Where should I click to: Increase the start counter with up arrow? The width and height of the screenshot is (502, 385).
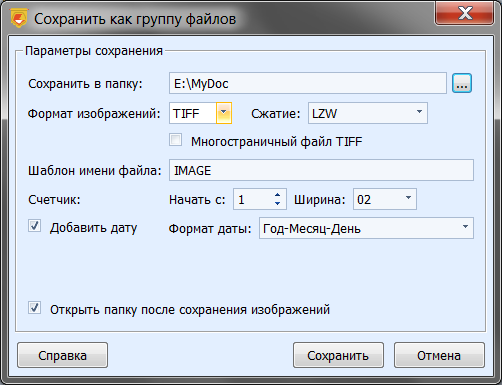[x=277, y=195]
